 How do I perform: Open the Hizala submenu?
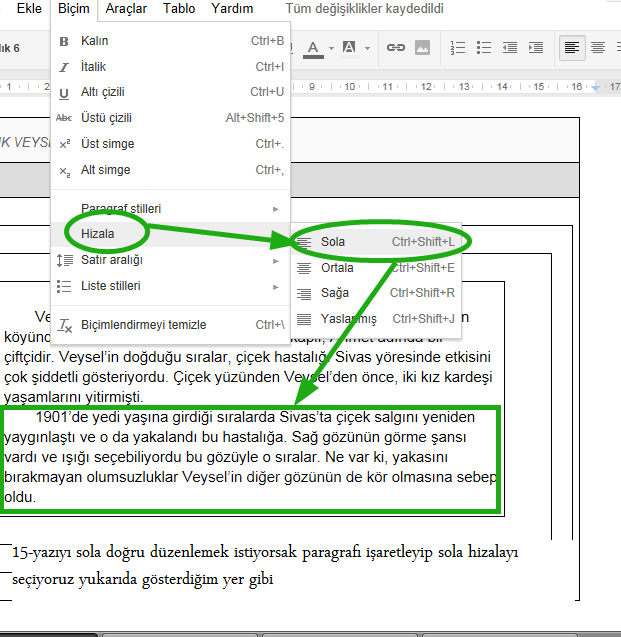point(171,234)
